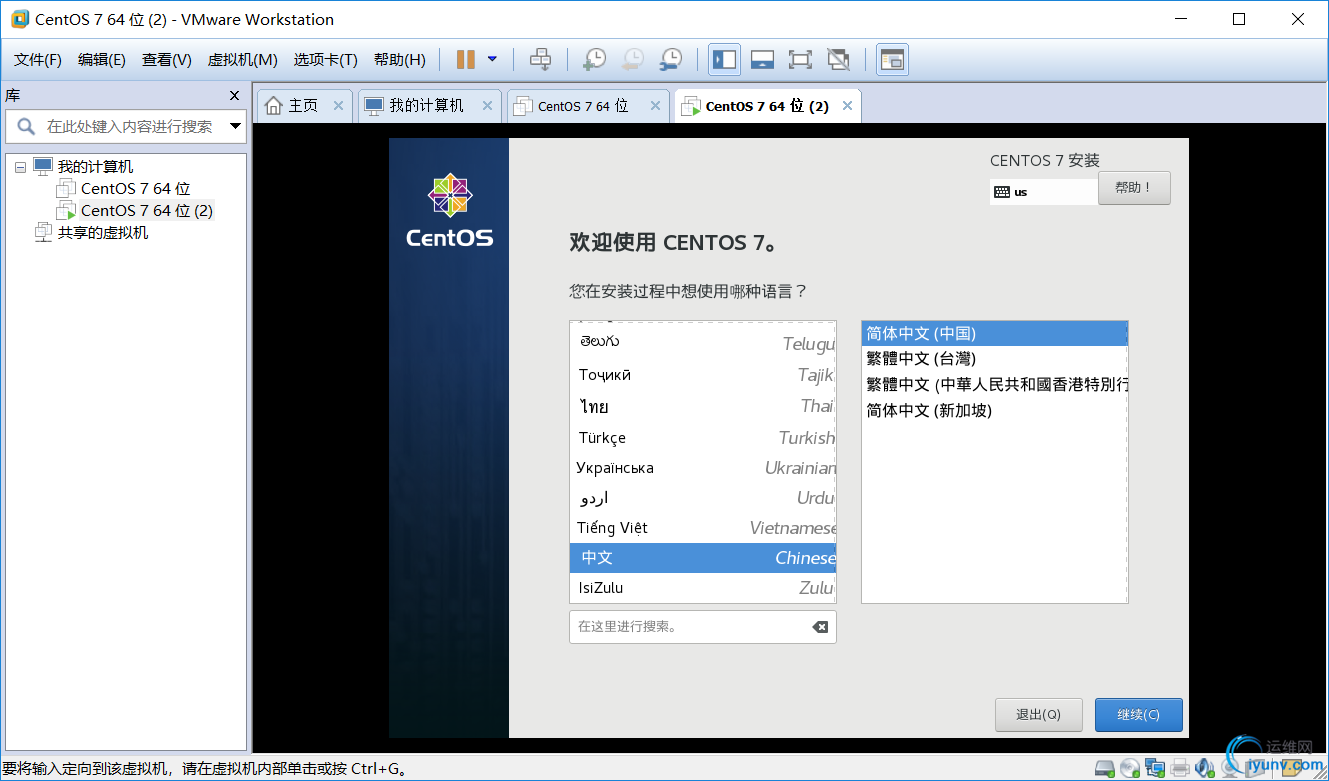Toggle the library sidebar view button
The height and width of the screenshot is (781, 1329).
724,60
